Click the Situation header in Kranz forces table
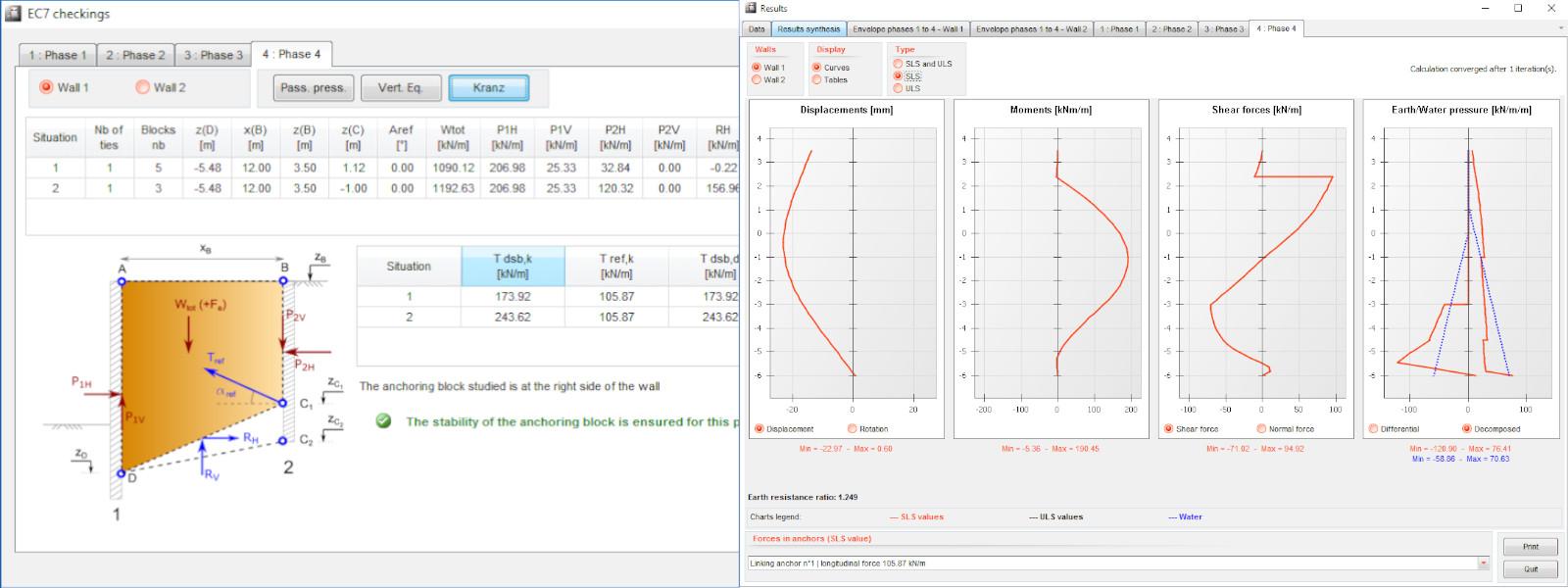 [x=409, y=266]
